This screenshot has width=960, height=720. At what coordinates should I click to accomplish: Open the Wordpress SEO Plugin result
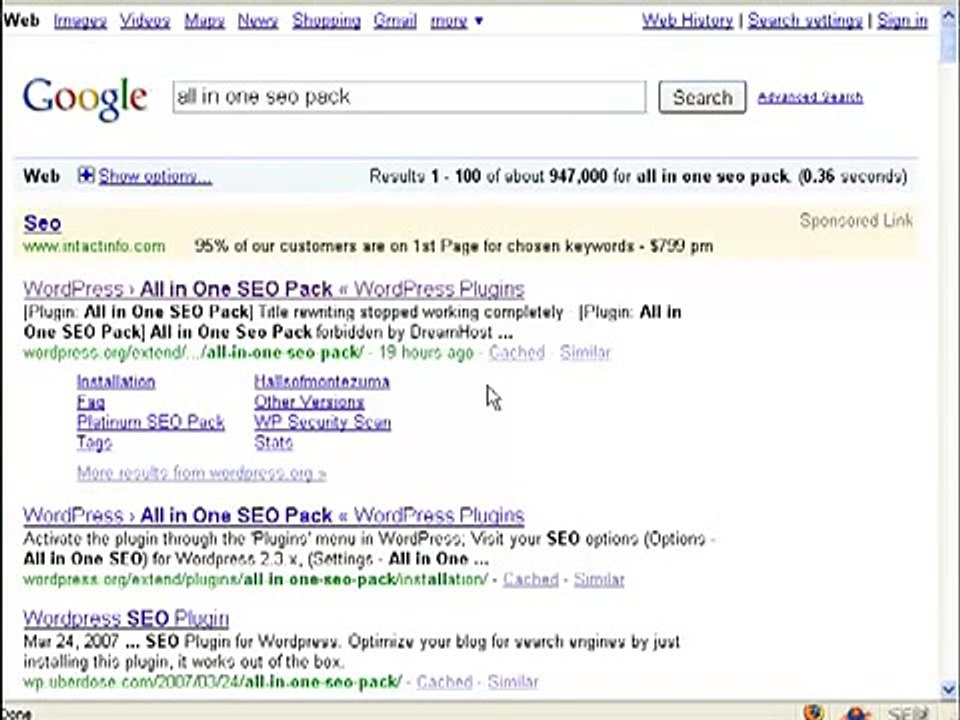[126, 618]
